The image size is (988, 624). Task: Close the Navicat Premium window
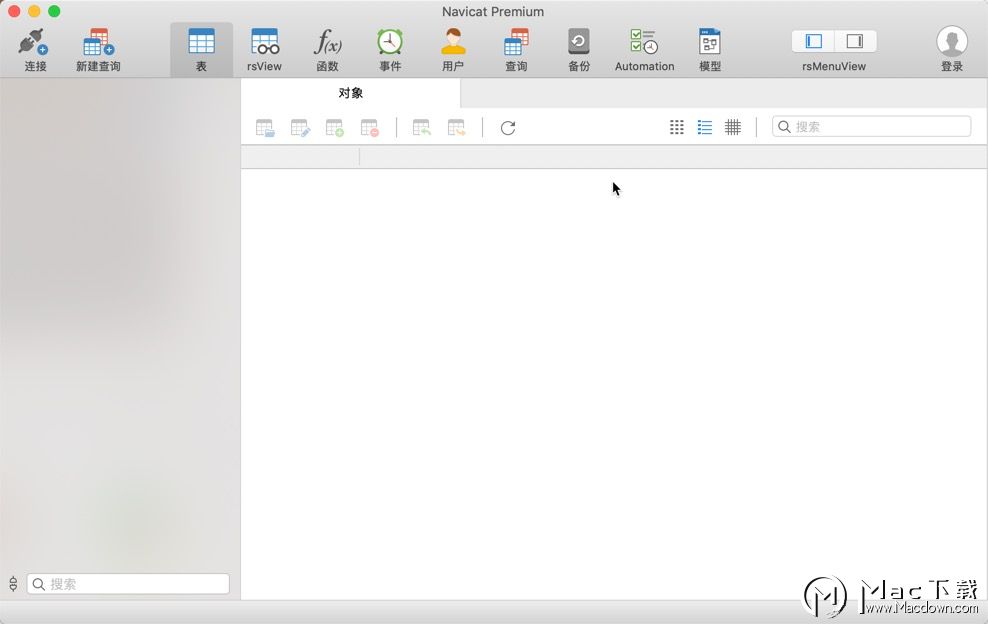tap(14, 11)
